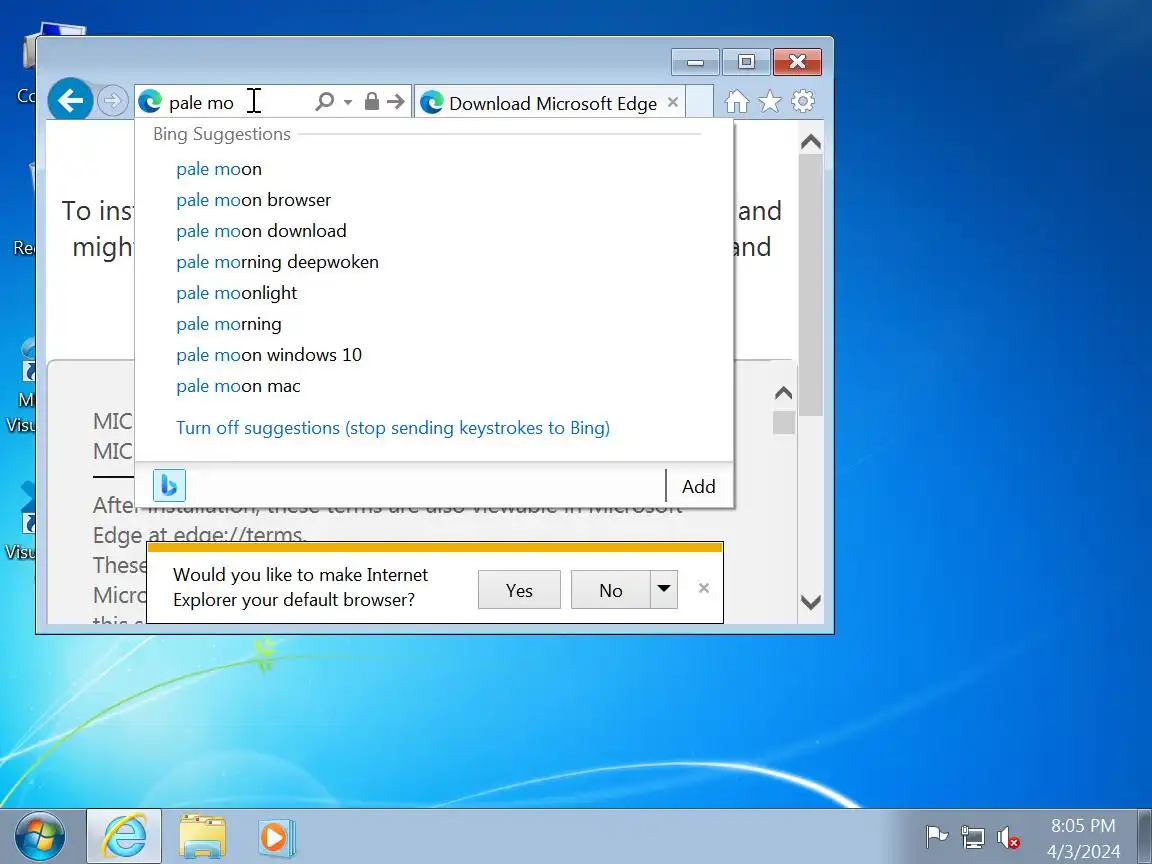Click No on default browser prompt
1152x864 pixels.
[611, 590]
